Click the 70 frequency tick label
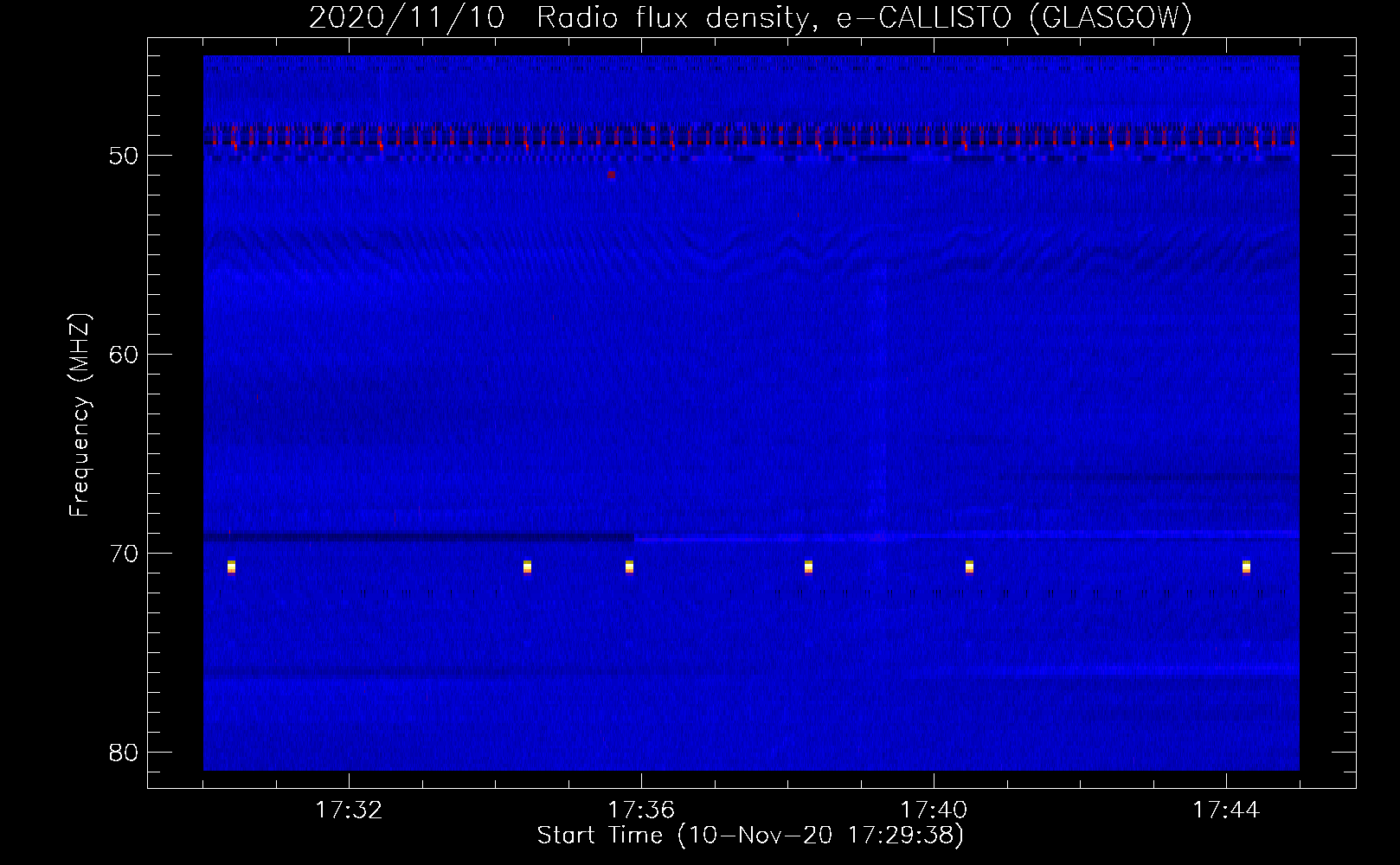1400x865 pixels. click(124, 554)
